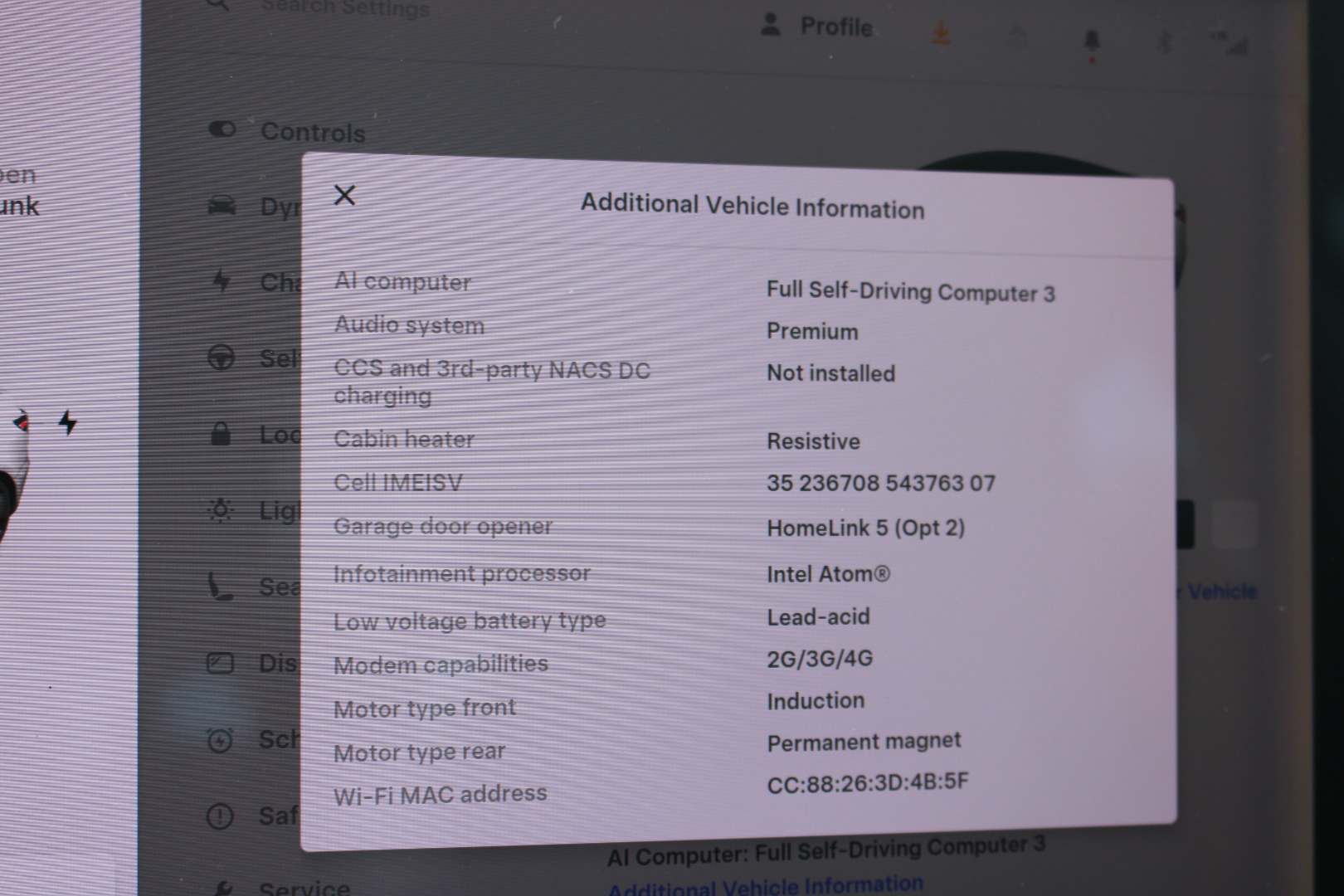The image size is (1344, 896).
Task: Select the steering wheel sidebar icon
Action: (x=221, y=357)
